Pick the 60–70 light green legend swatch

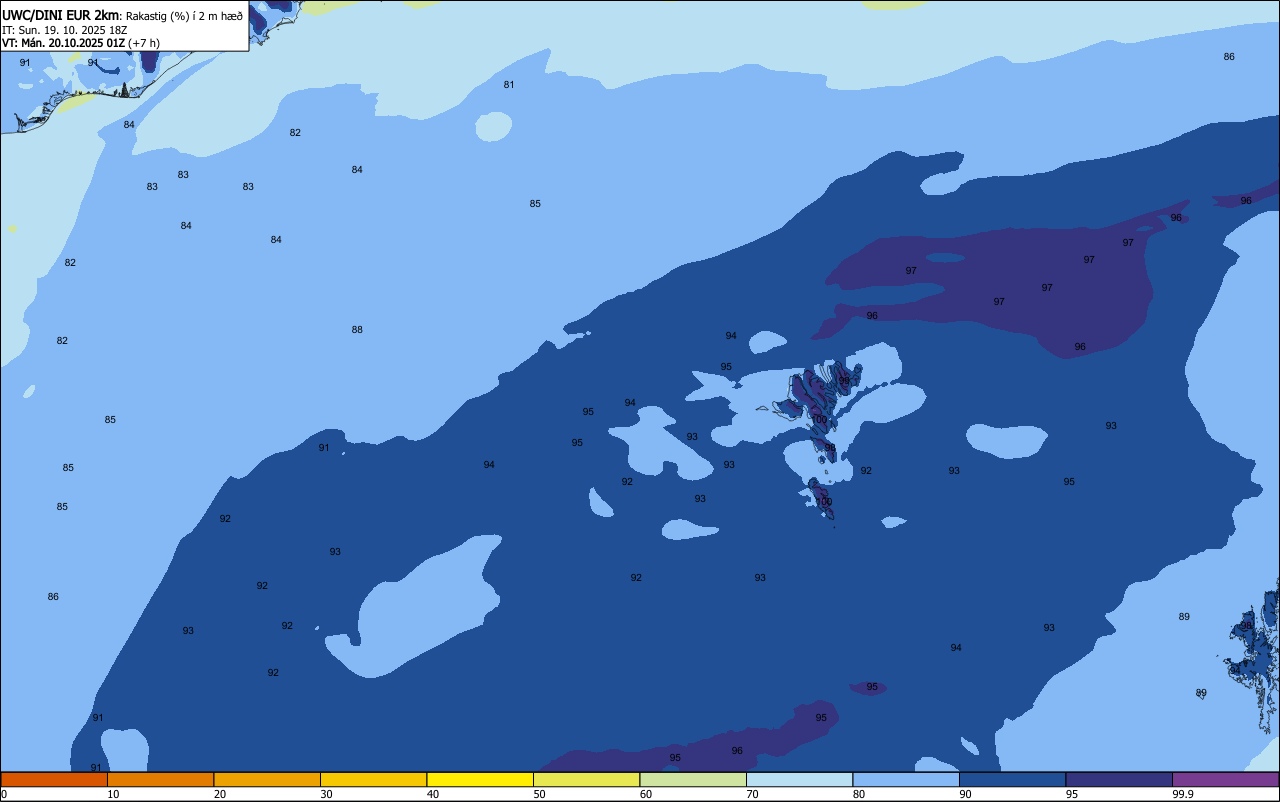(693, 779)
